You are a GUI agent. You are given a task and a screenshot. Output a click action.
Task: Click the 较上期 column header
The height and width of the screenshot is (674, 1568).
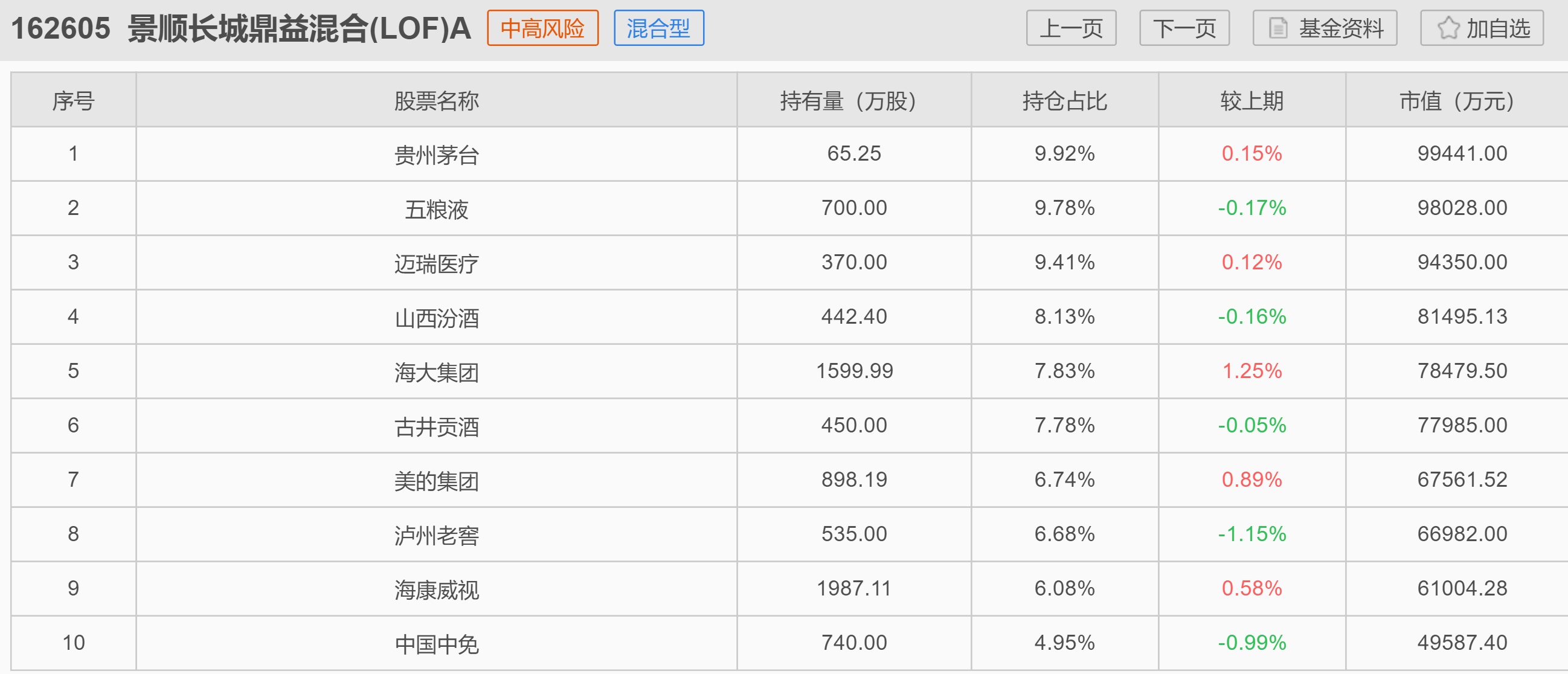1252,101
